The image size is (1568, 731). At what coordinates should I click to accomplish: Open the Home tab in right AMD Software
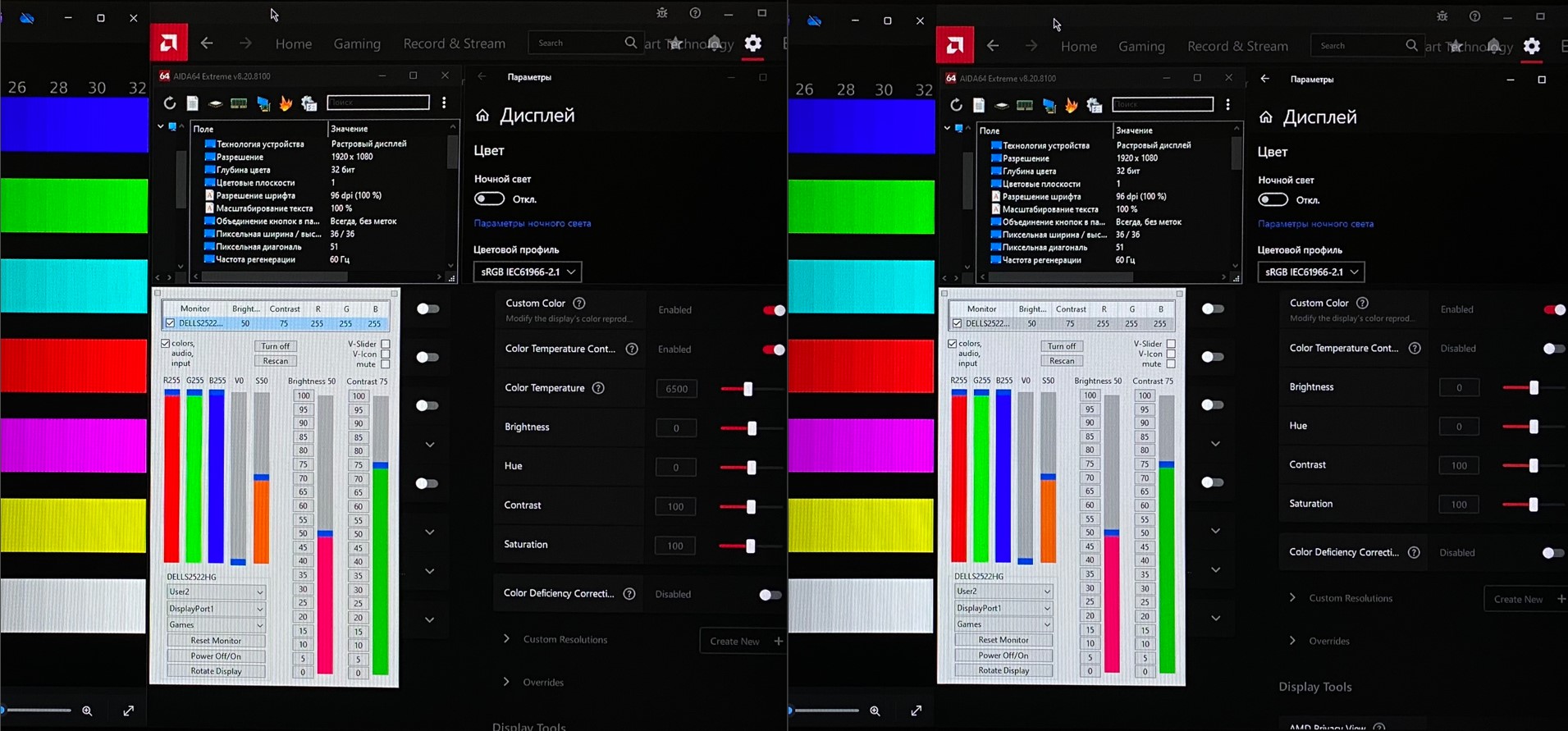pyautogui.click(x=1079, y=47)
